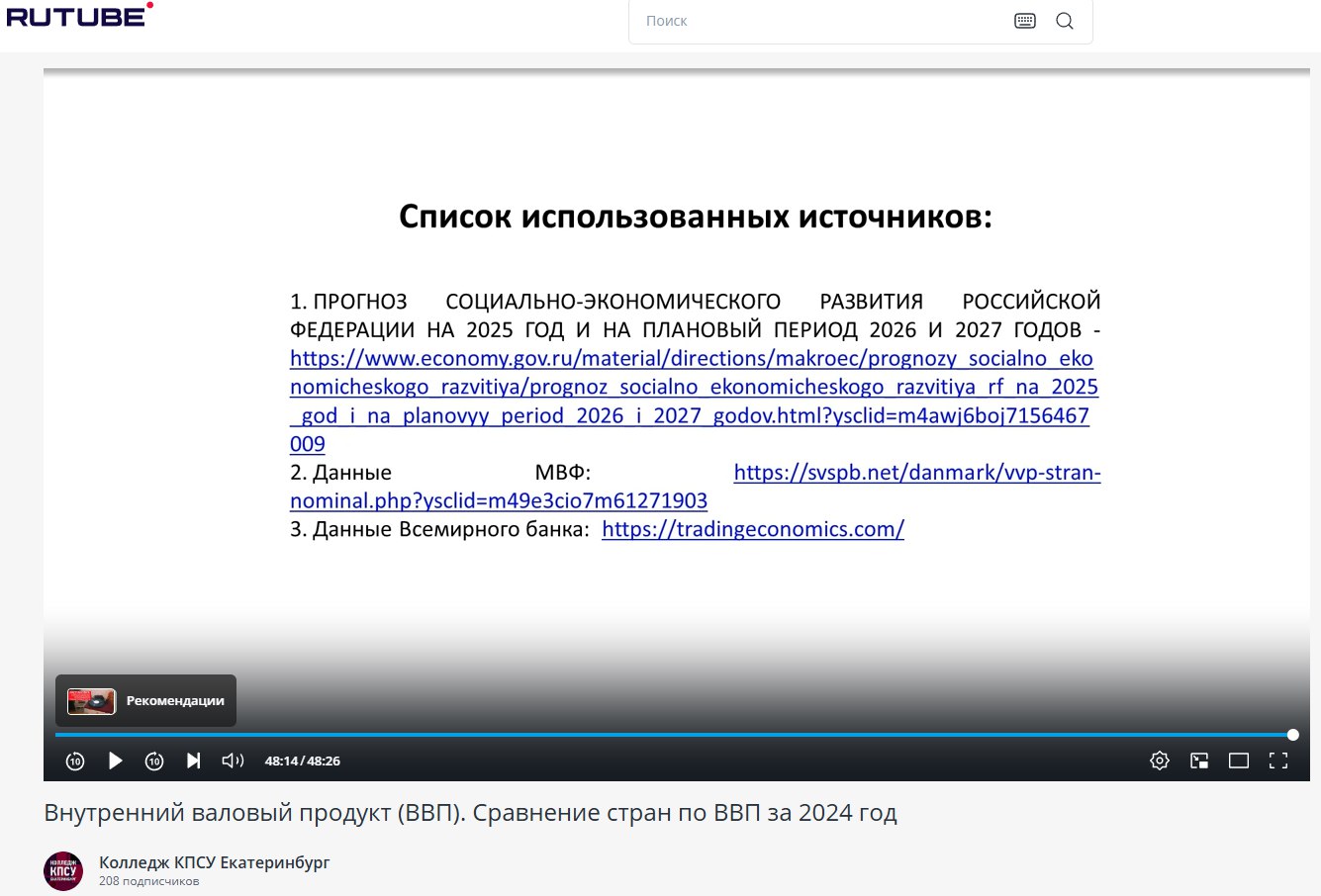Click the Рекомендации thumbnail image

(91, 701)
